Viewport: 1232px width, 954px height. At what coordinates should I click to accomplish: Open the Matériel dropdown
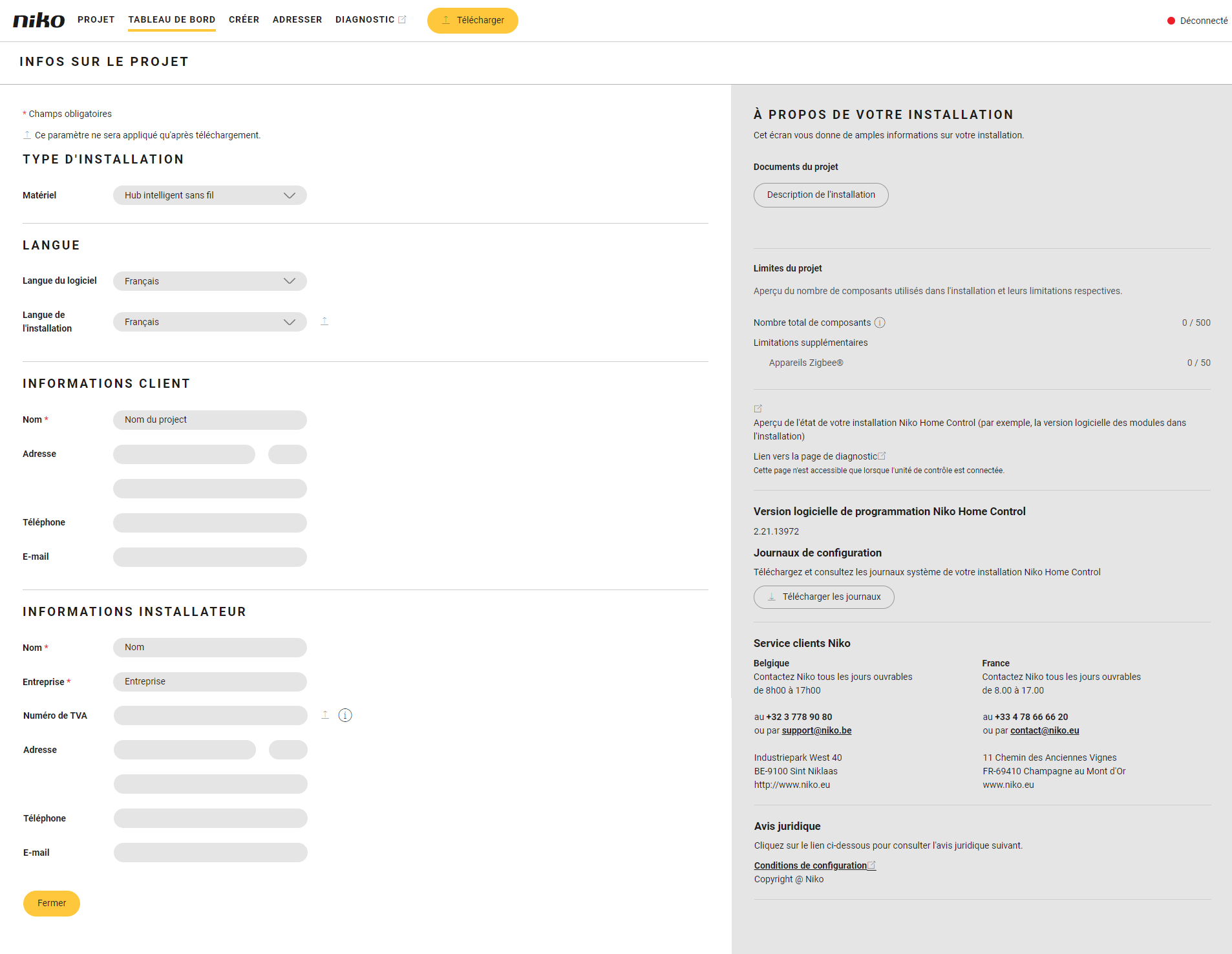tap(210, 195)
